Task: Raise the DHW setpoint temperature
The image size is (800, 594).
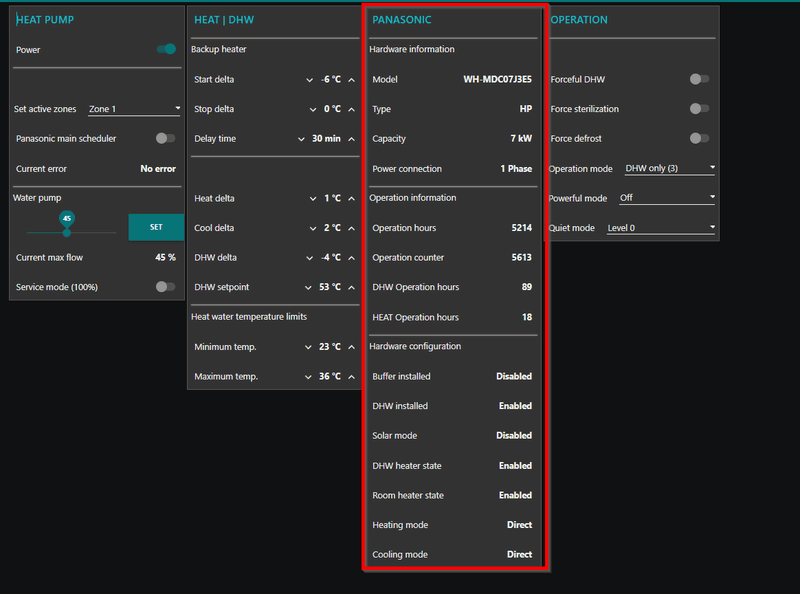Action: [352, 288]
